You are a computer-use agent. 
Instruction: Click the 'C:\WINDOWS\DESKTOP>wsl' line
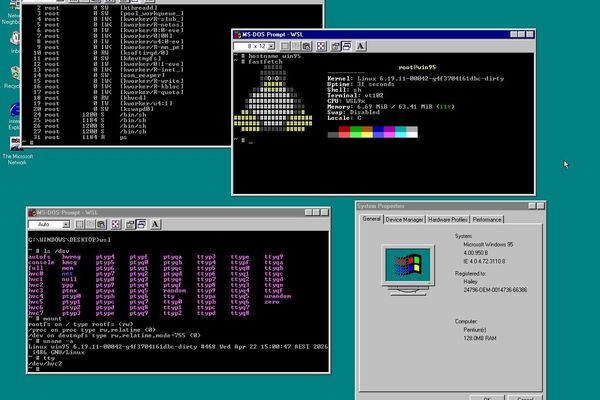(69, 240)
